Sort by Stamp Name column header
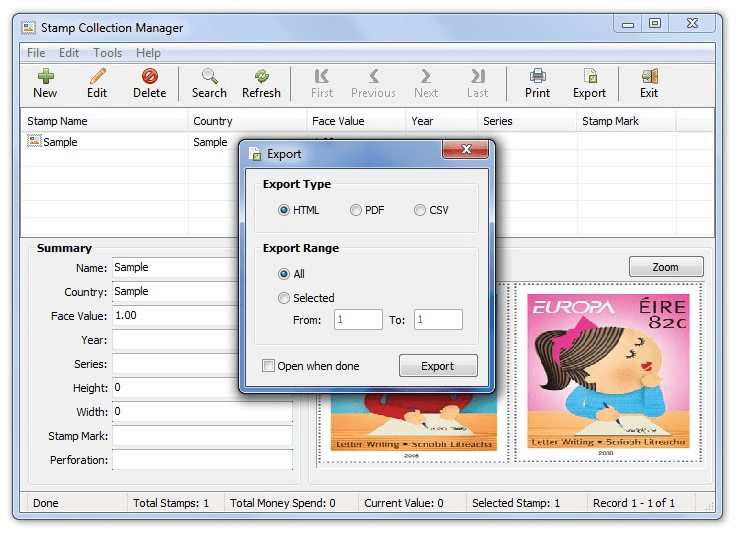The width and height of the screenshot is (736, 534). pyautogui.click(x=104, y=121)
